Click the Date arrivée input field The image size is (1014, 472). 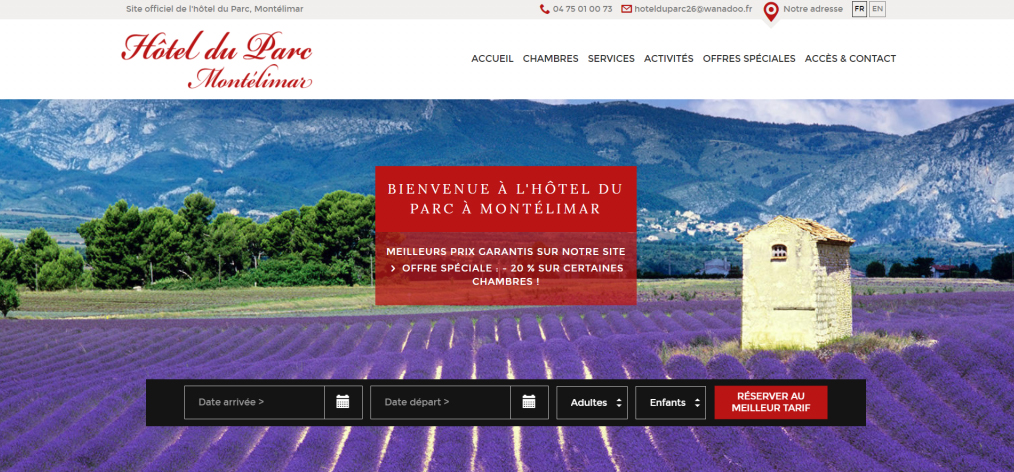point(254,402)
